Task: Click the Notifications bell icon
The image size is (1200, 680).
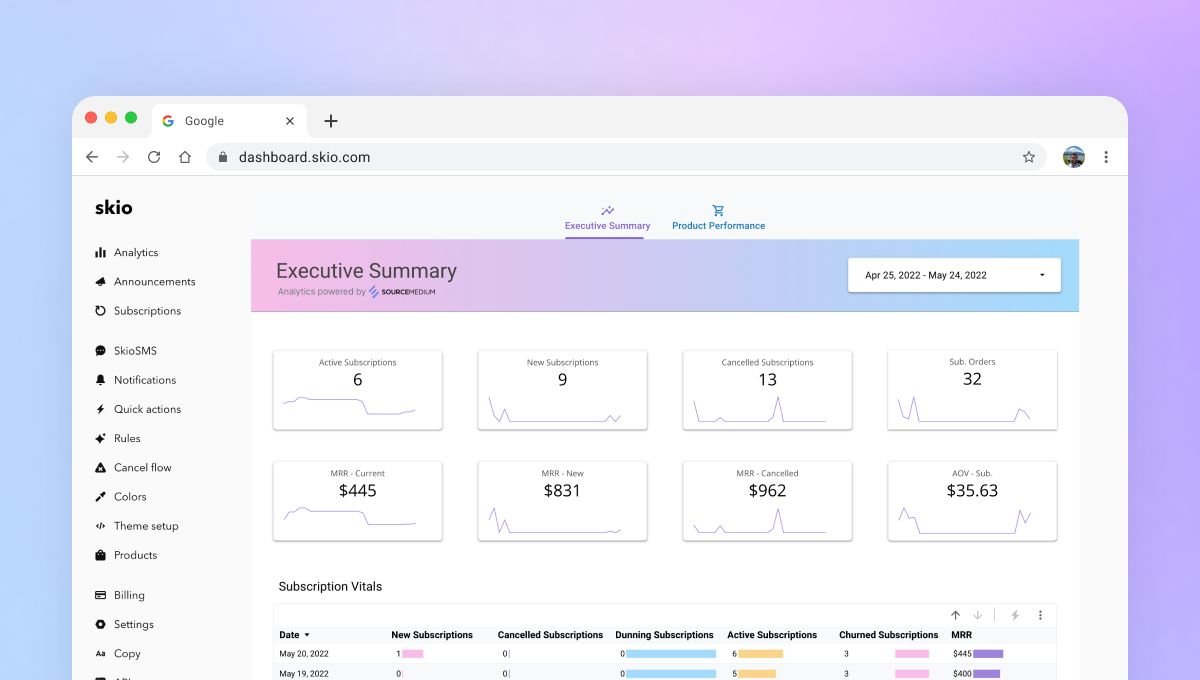Action: [x=100, y=380]
